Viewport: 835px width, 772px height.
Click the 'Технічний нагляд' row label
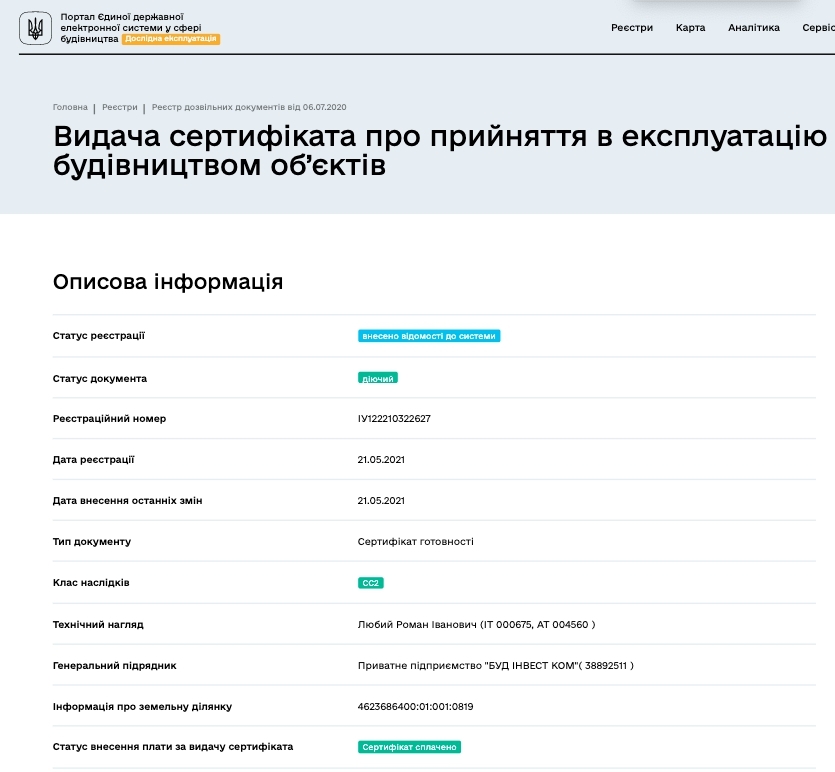coord(98,625)
